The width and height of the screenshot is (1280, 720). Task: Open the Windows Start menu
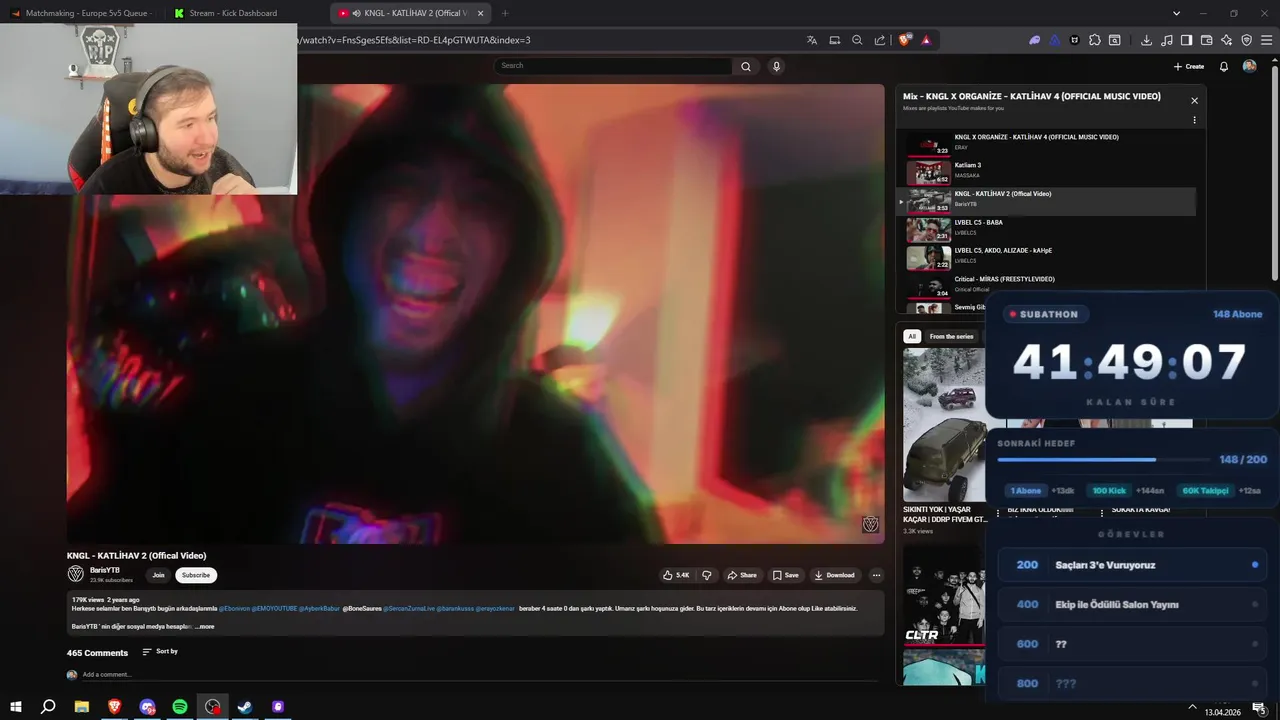(16, 707)
